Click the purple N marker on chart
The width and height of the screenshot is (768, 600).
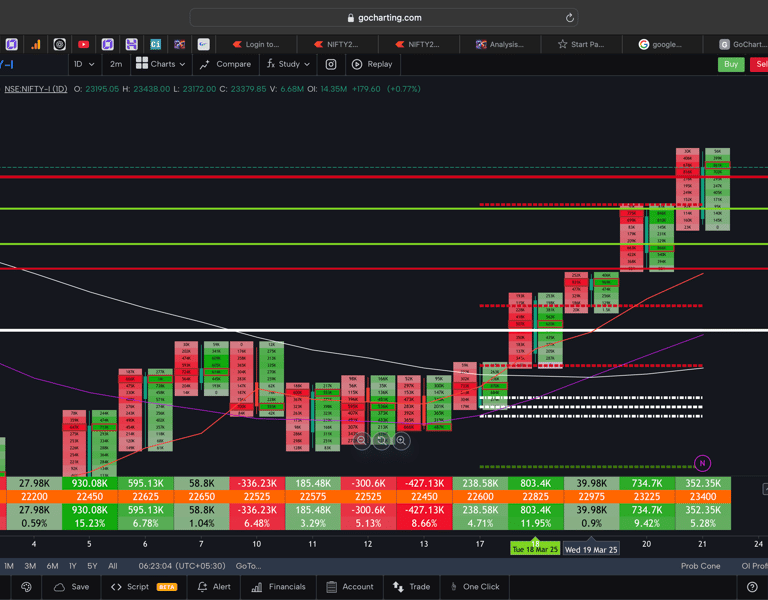tap(702, 463)
